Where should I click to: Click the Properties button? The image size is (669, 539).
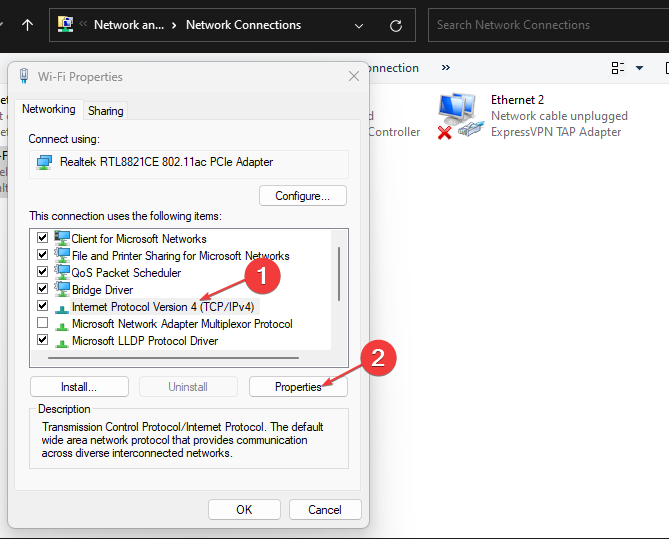[x=298, y=387]
